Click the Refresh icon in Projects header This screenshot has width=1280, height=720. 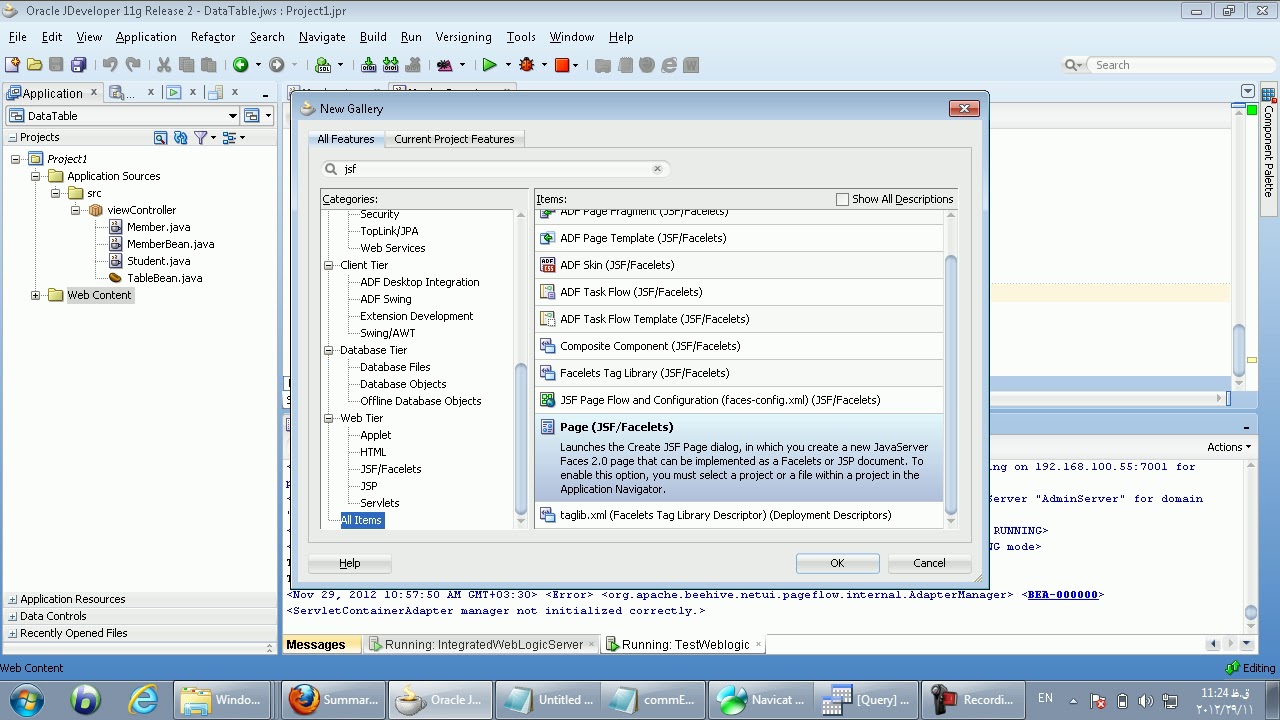pyautogui.click(x=181, y=137)
